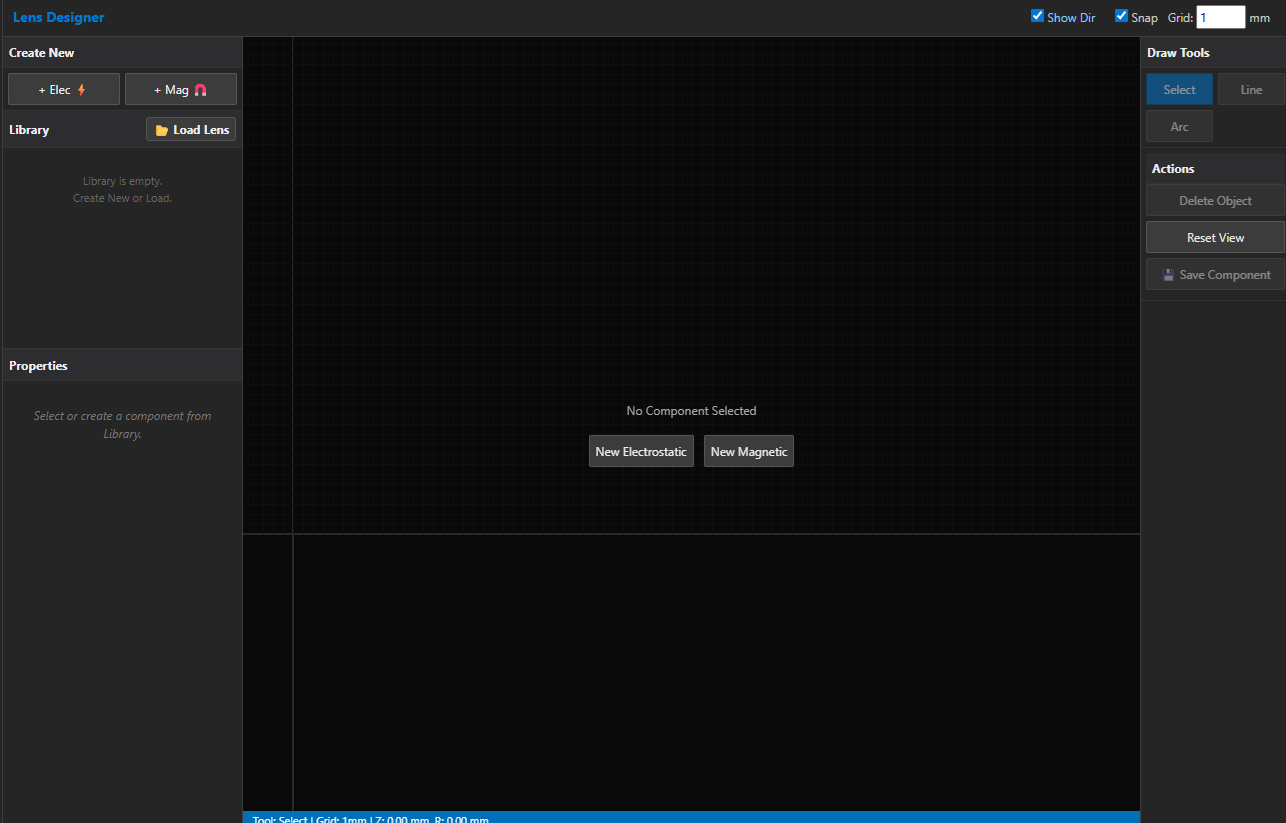The image size is (1286, 823).
Task: Click the Draw Tools section header
Action: click(1178, 53)
